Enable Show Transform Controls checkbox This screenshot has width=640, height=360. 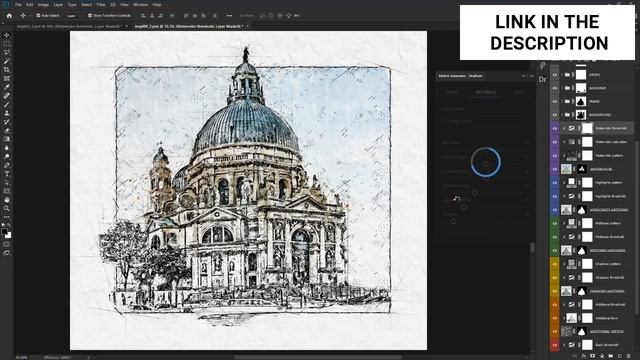click(90, 16)
